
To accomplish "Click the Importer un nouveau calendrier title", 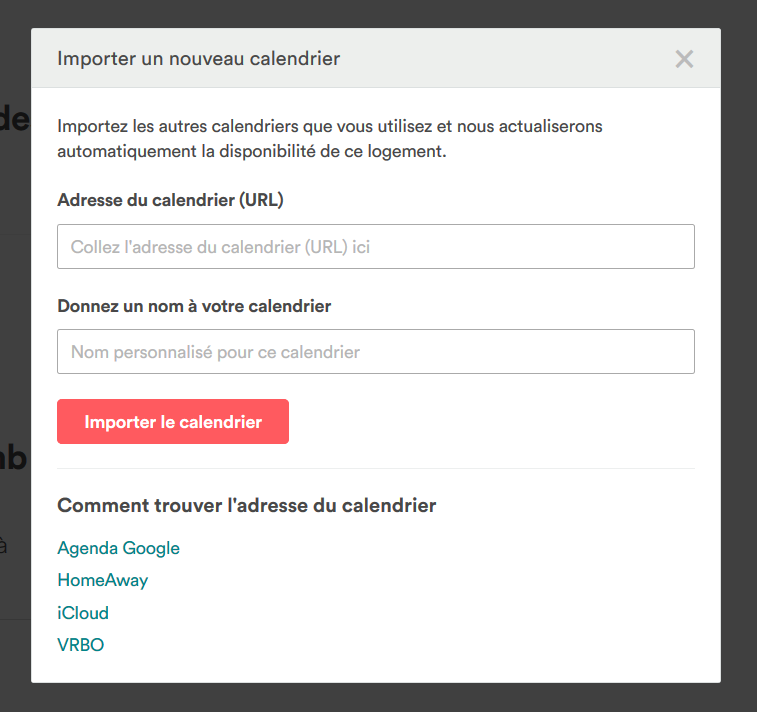I will coord(198,58).
